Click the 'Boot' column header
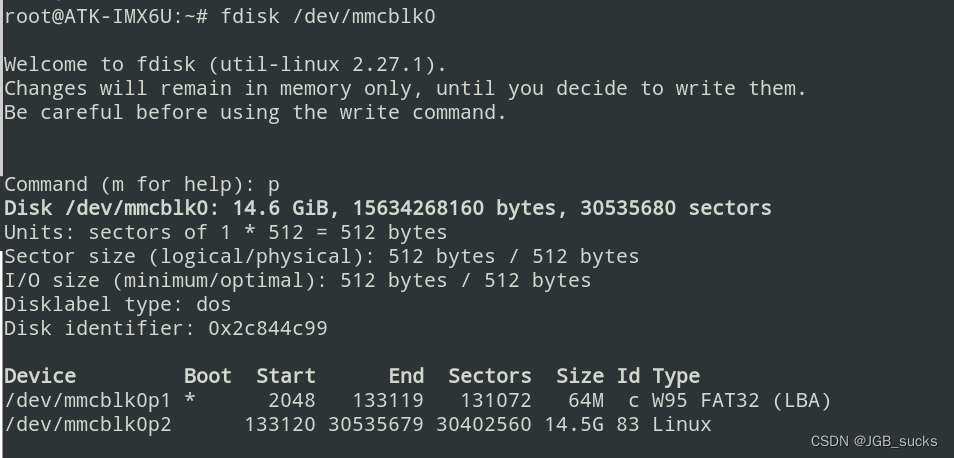Screen dimensions: 954x458 coord(207,376)
